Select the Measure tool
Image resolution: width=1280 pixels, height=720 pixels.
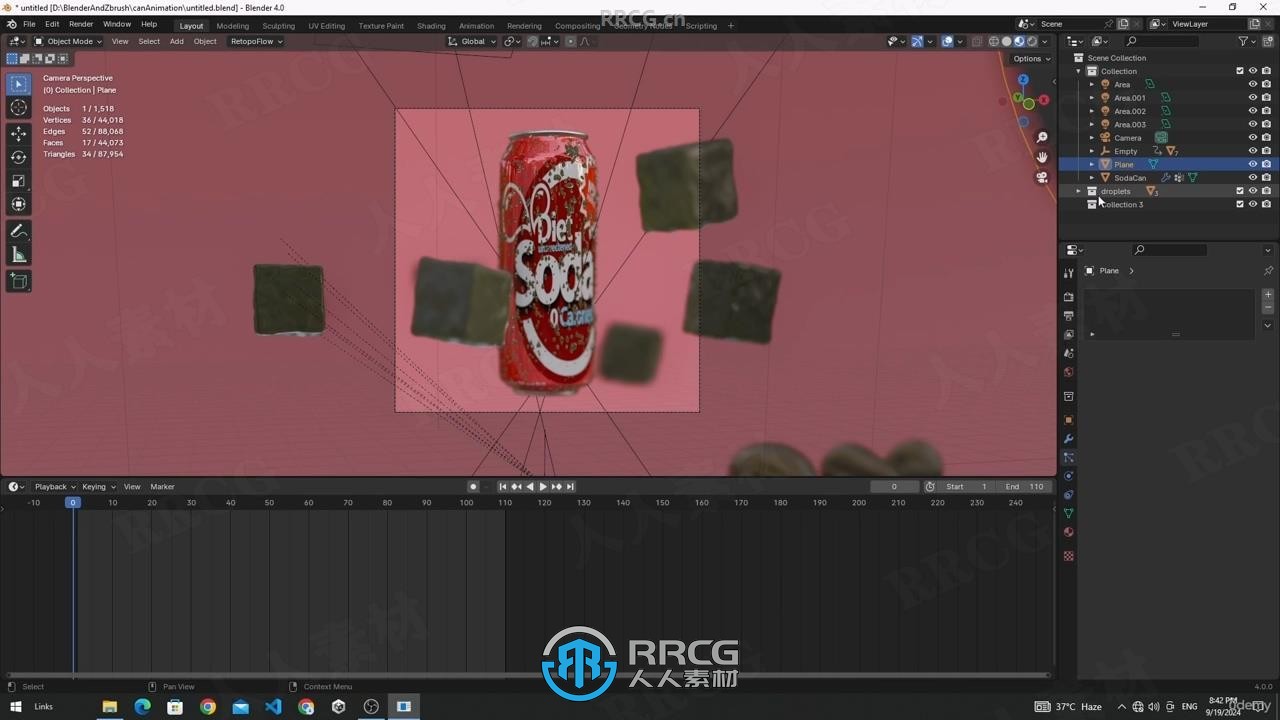19,255
